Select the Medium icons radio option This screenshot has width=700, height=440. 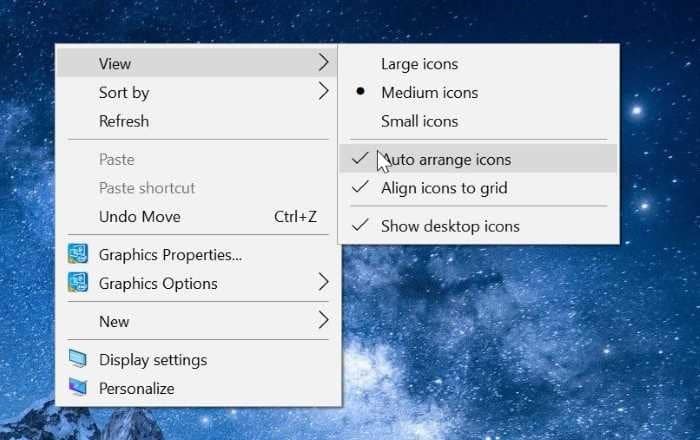(429, 93)
